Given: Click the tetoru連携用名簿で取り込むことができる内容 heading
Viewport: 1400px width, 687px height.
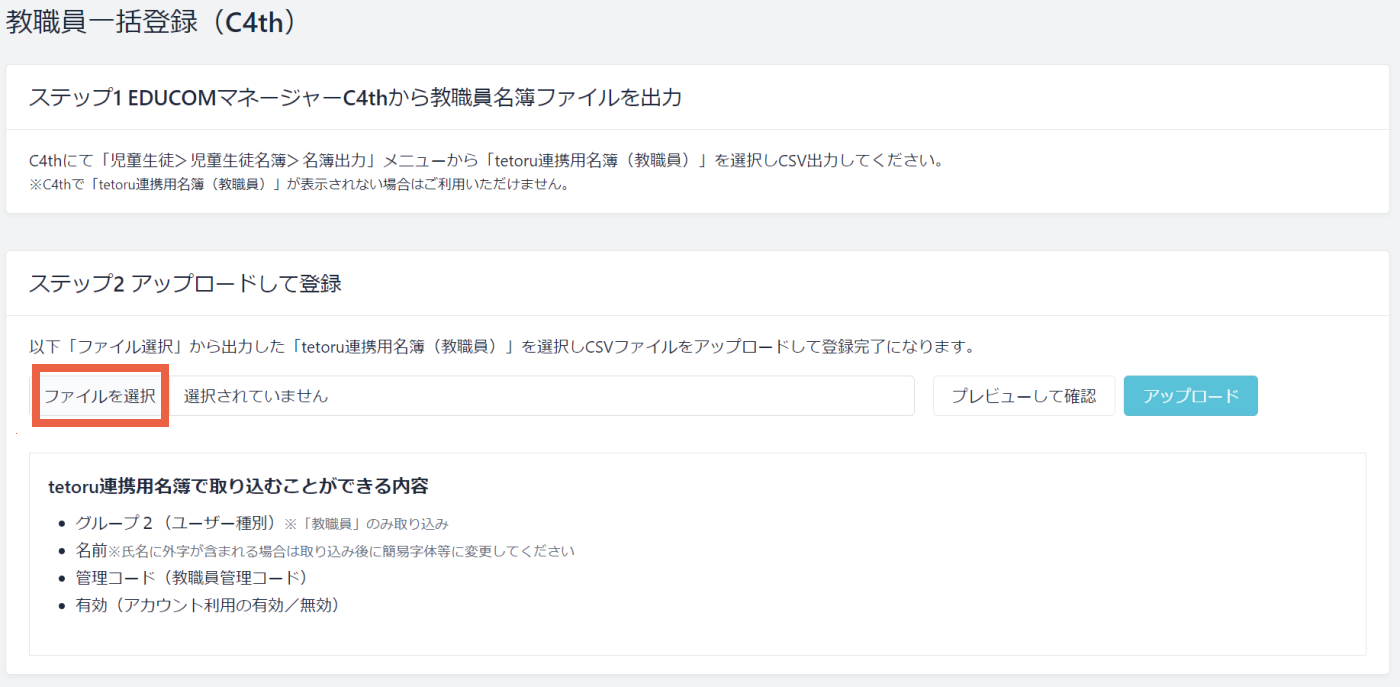Looking at the screenshot, I should click(238, 486).
